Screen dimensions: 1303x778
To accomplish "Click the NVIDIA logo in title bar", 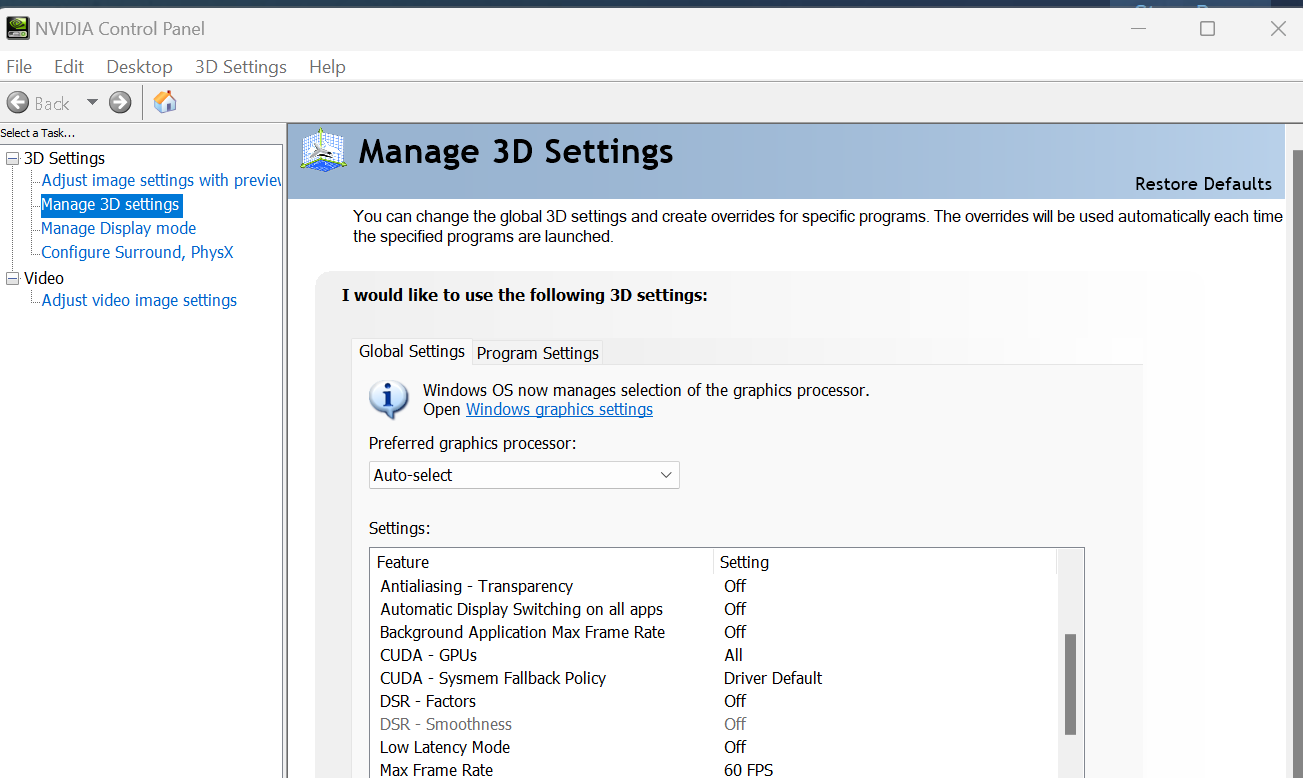I will (17, 28).
